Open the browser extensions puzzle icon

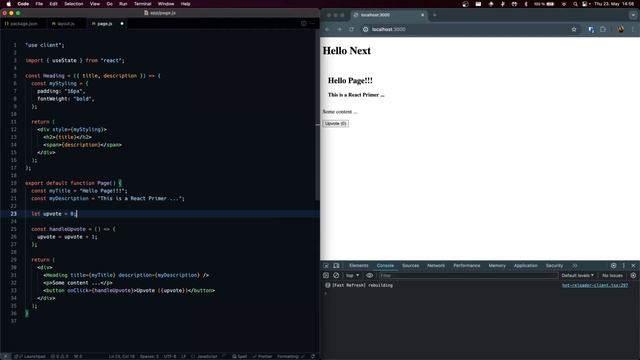pos(603,29)
